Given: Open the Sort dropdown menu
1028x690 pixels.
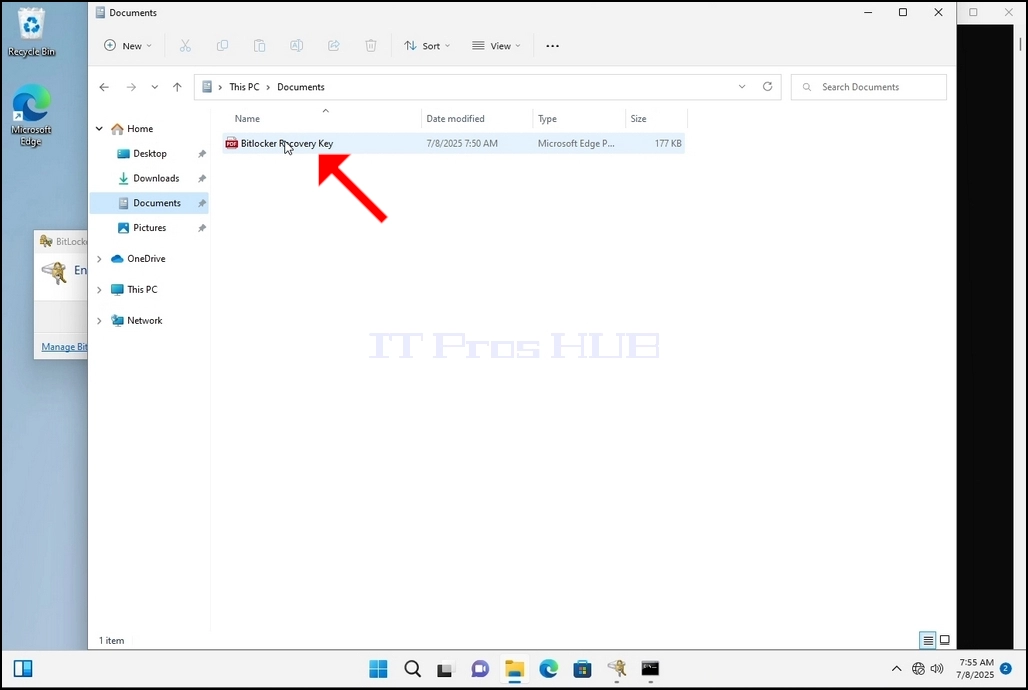Looking at the screenshot, I should pos(427,46).
